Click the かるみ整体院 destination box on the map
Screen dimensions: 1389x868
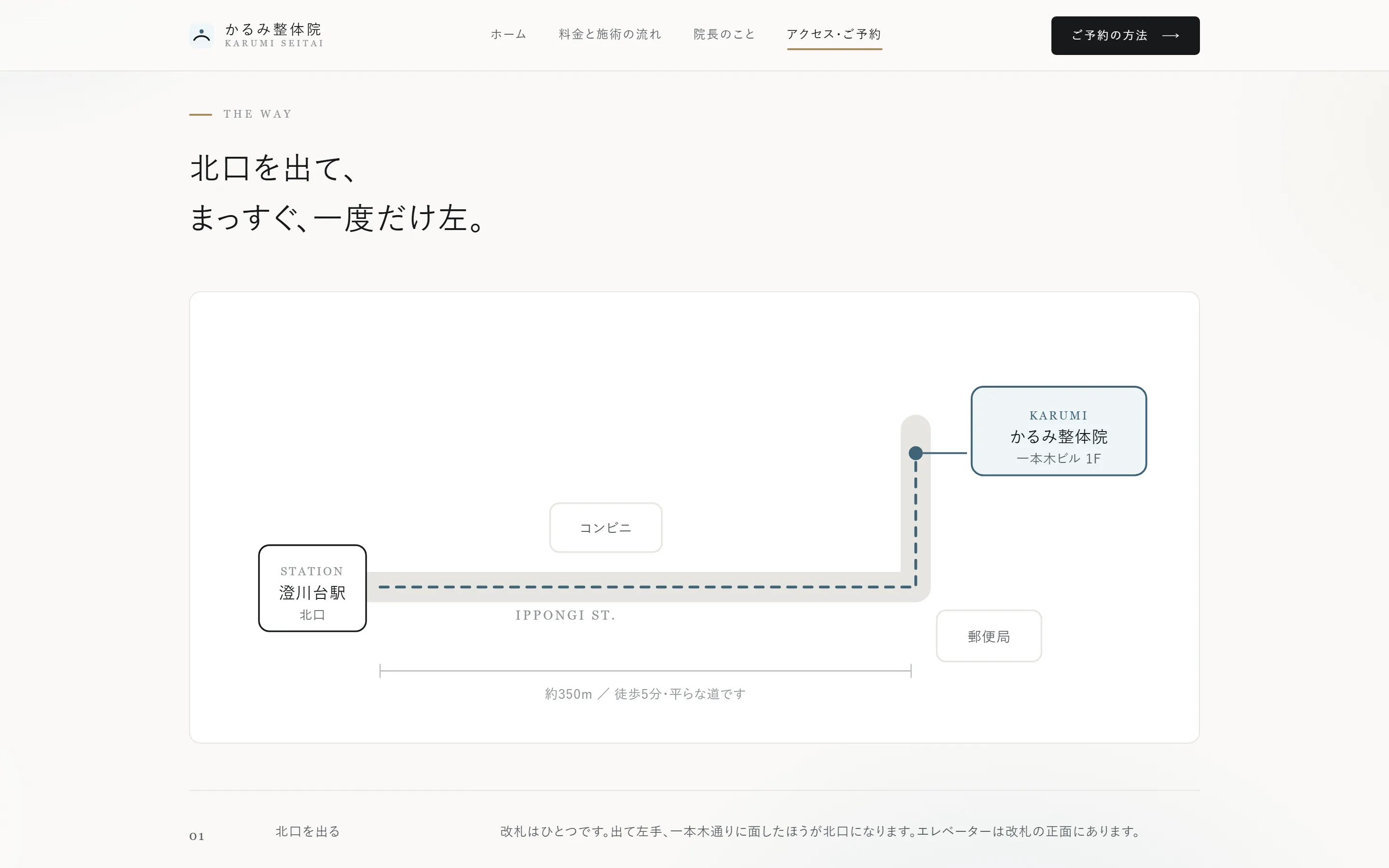1059,431
